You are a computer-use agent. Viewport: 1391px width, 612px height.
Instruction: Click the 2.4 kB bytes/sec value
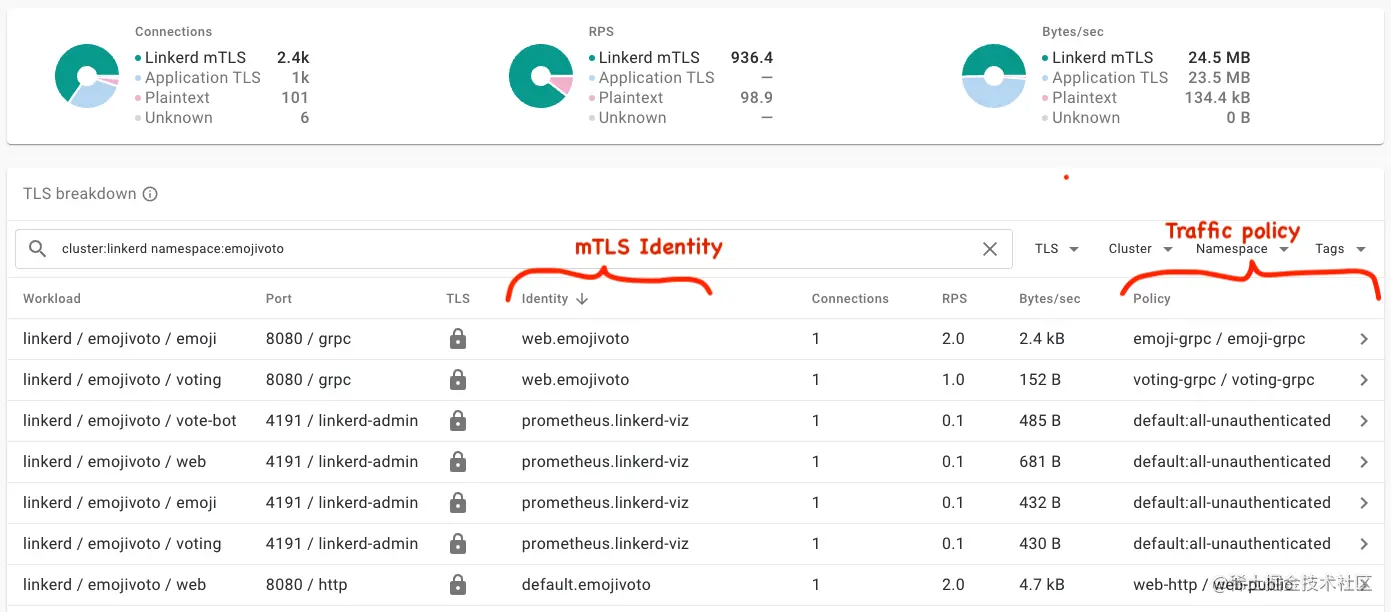(x=1042, y=339)
